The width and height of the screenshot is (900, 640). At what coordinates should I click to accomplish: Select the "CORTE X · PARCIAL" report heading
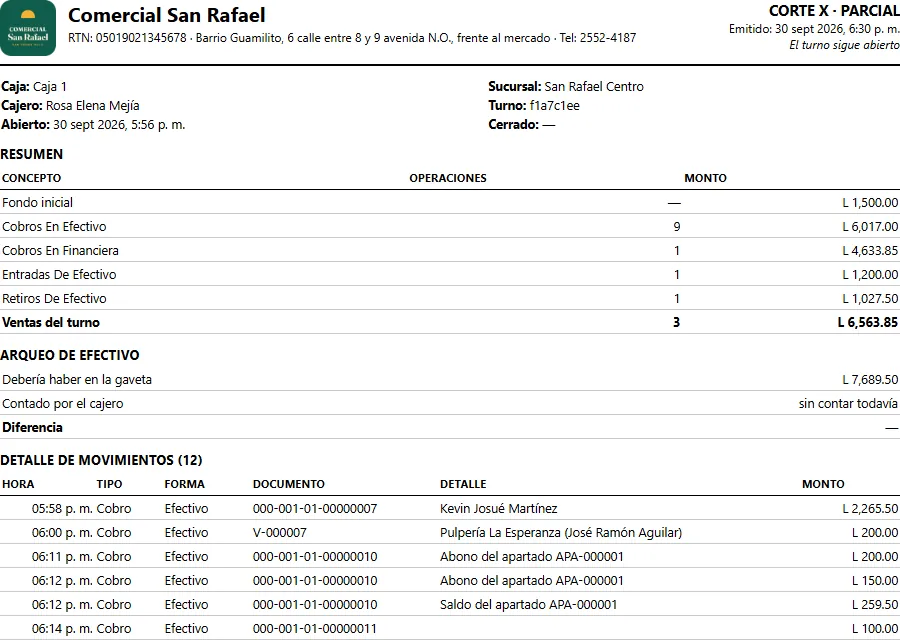(x=834, y=11)
